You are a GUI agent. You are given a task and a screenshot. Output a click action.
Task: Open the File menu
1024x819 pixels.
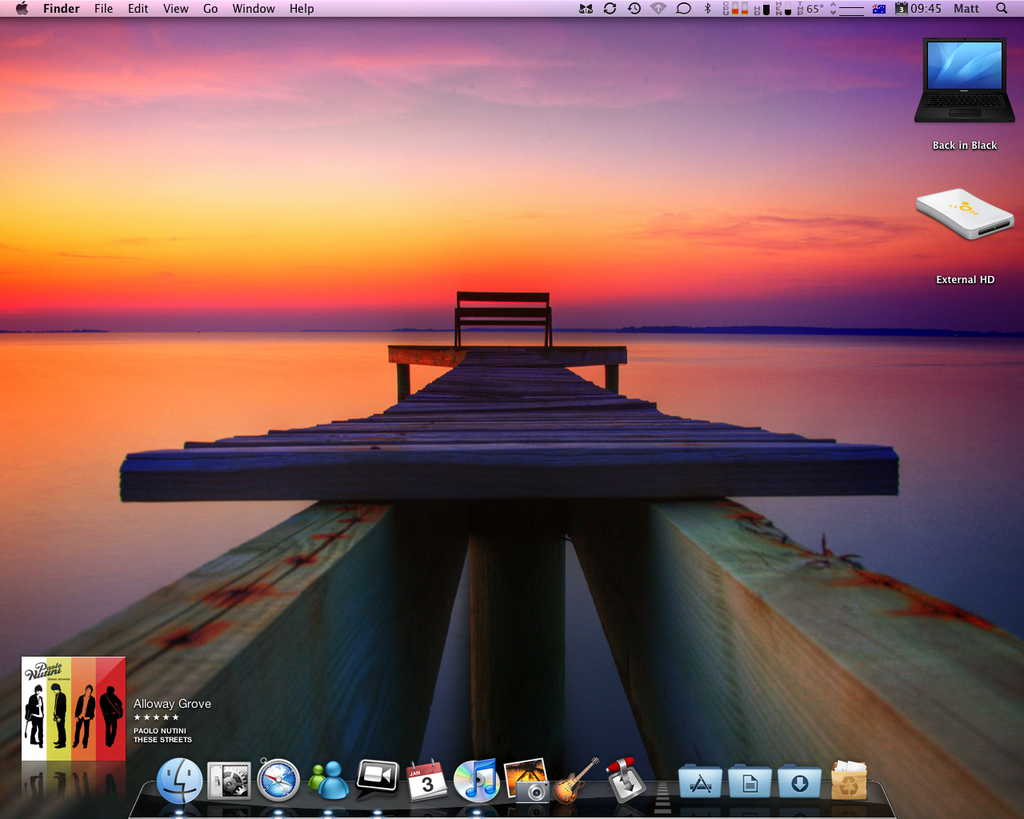[x=104, y=9]
